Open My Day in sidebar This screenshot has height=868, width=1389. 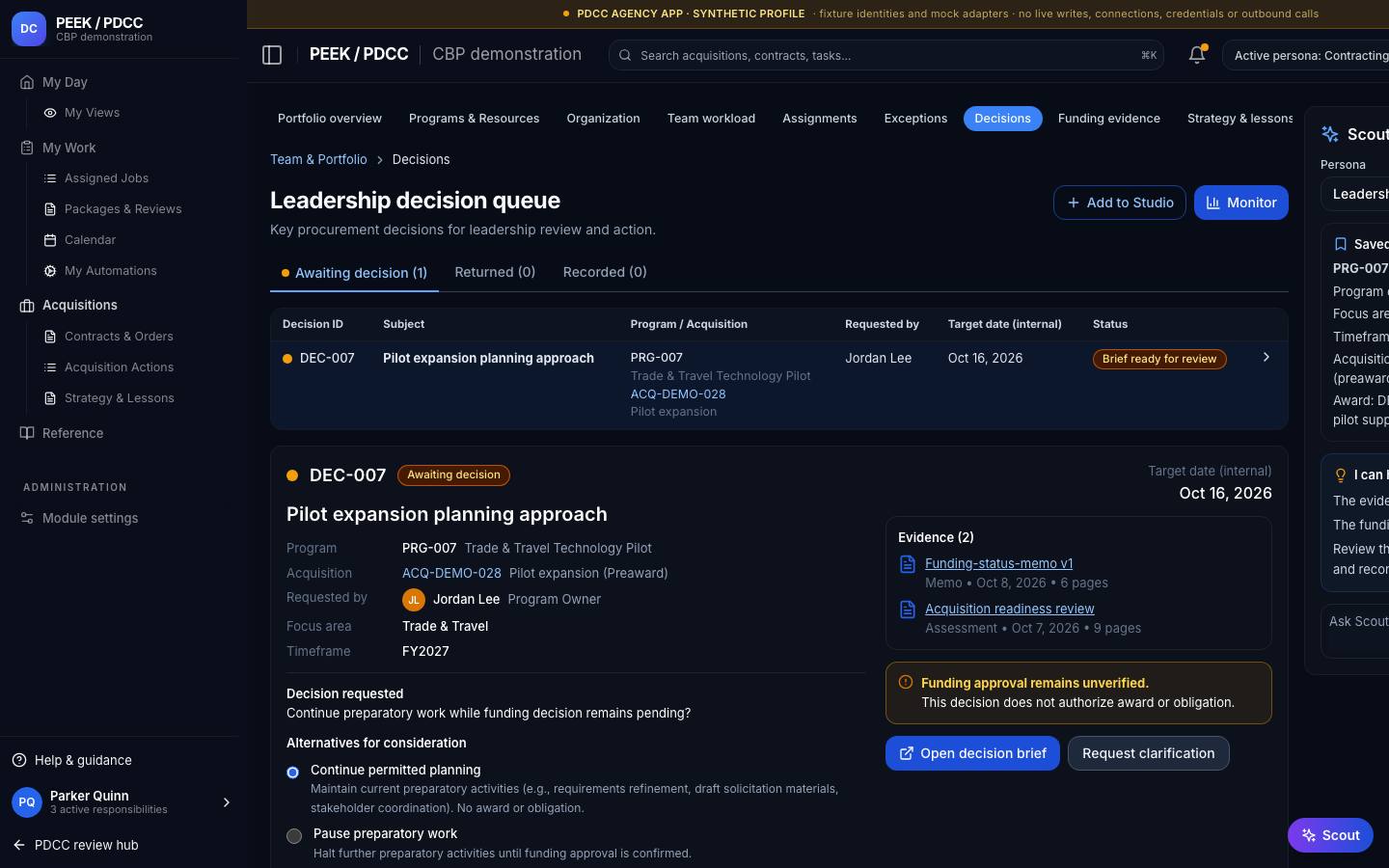(65, 82)
